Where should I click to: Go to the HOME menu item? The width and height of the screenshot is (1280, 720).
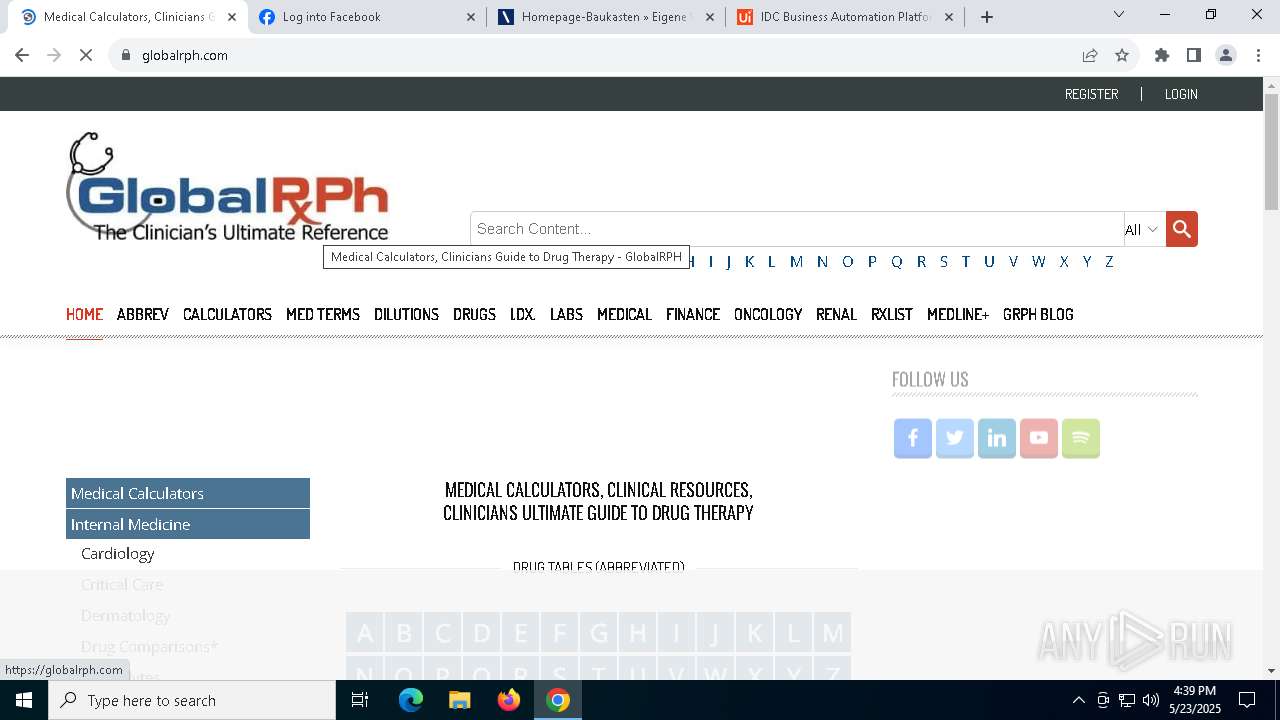[x=84, y=314]
